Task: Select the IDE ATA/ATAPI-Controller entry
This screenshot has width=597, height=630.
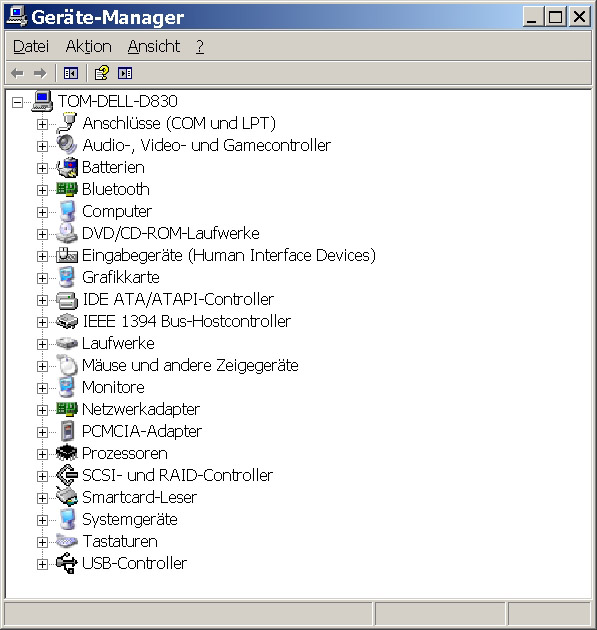Action: pos(178,299)
